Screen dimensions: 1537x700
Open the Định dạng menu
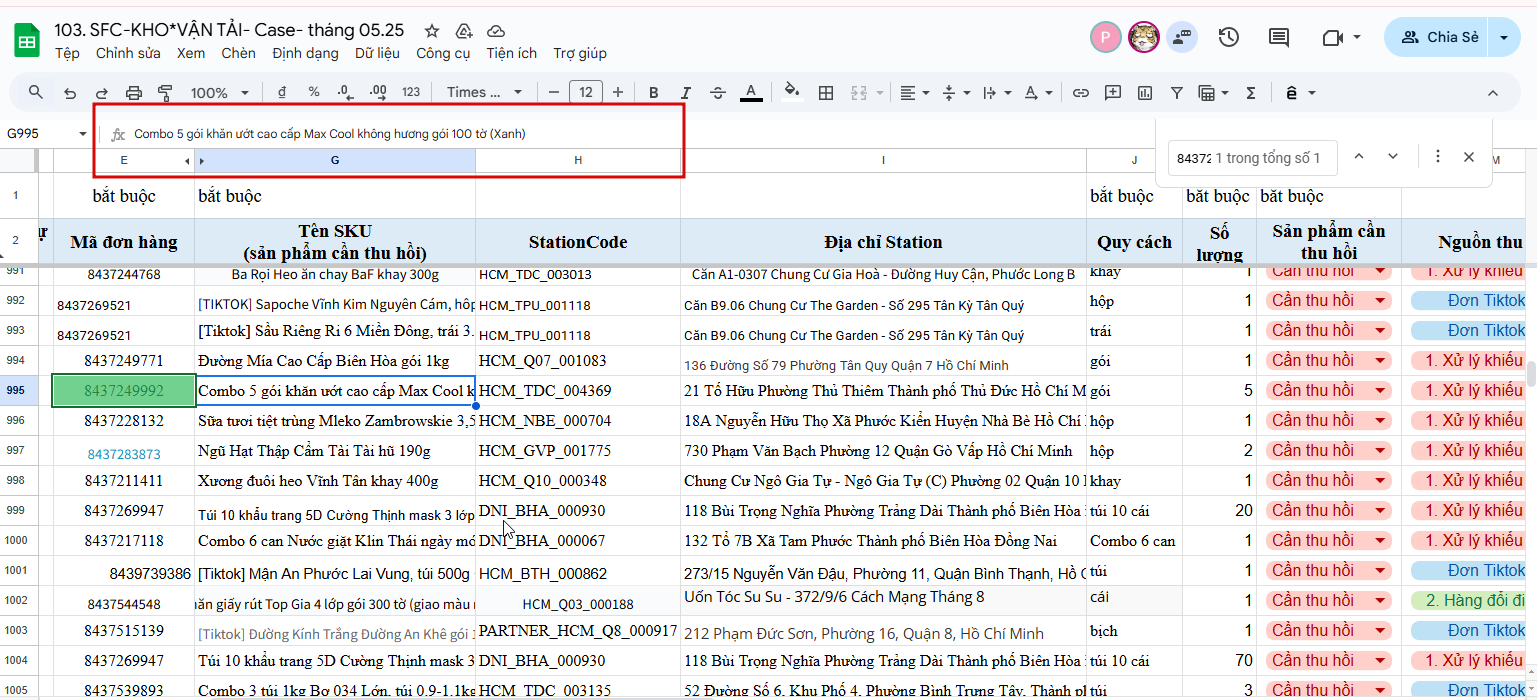[x=305, y=53]
